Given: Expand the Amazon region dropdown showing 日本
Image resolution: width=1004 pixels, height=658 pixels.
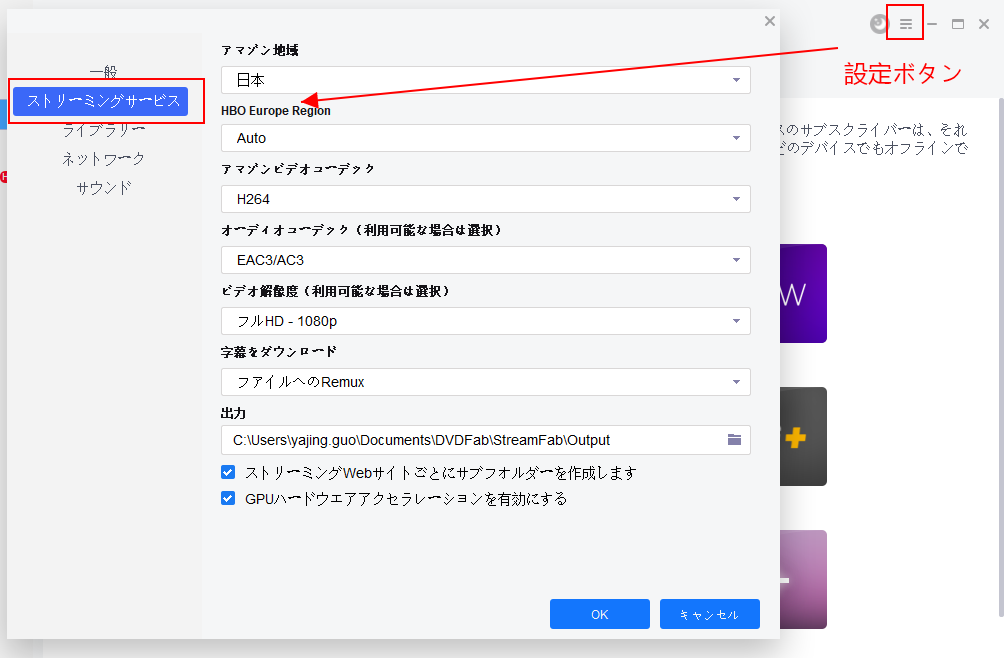Looking at the screenshot, I should (486, 80).
